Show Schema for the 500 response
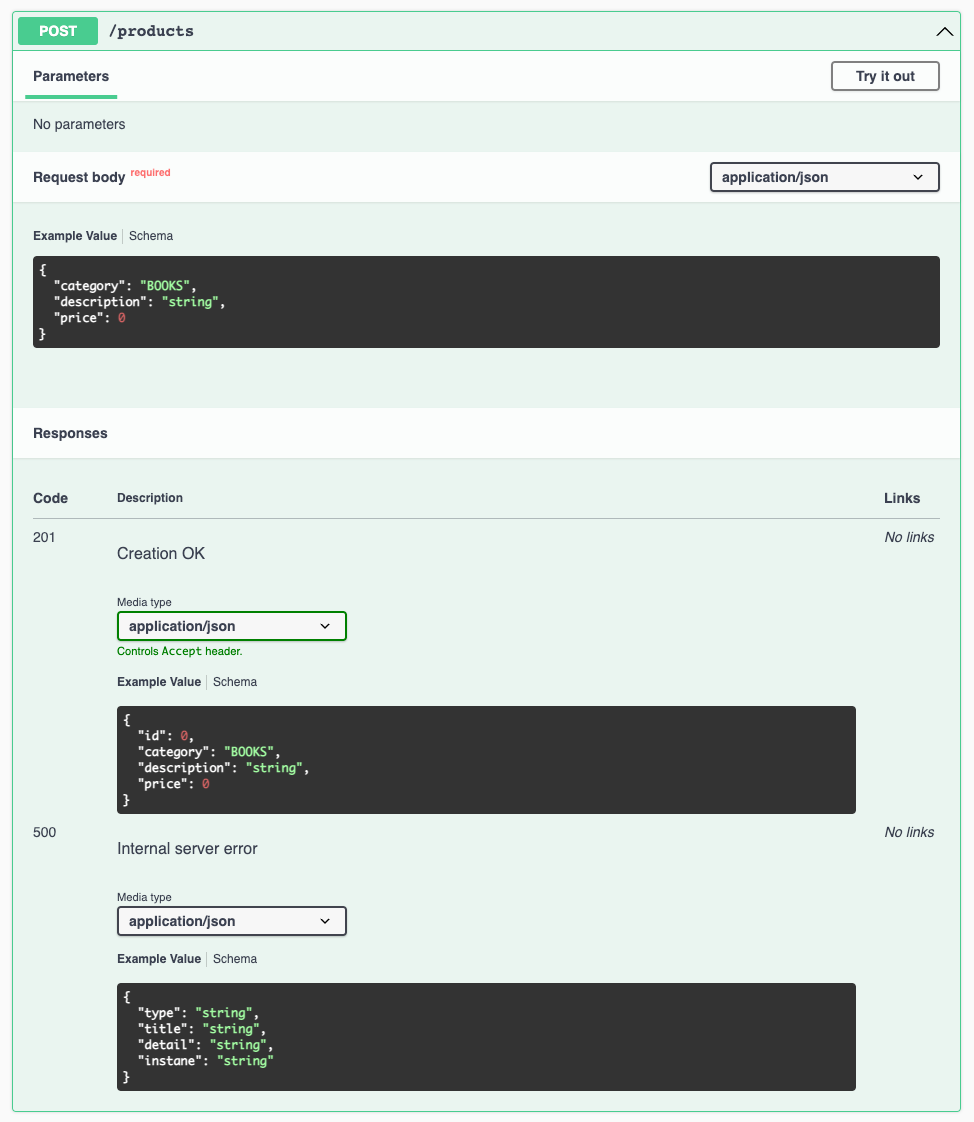The width and height of the screenshot is (974, 1122). [x=235, y=959]
